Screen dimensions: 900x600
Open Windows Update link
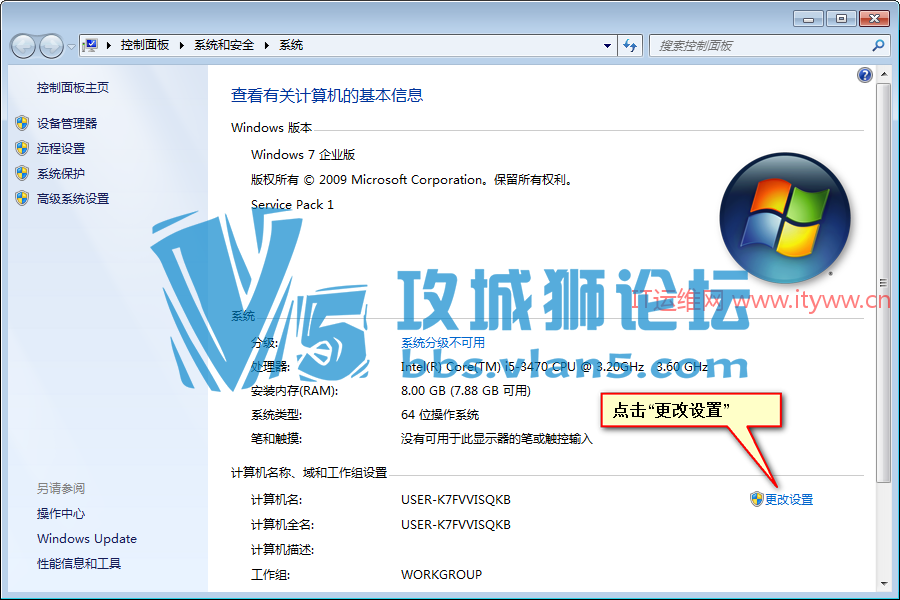coord(87,539)
